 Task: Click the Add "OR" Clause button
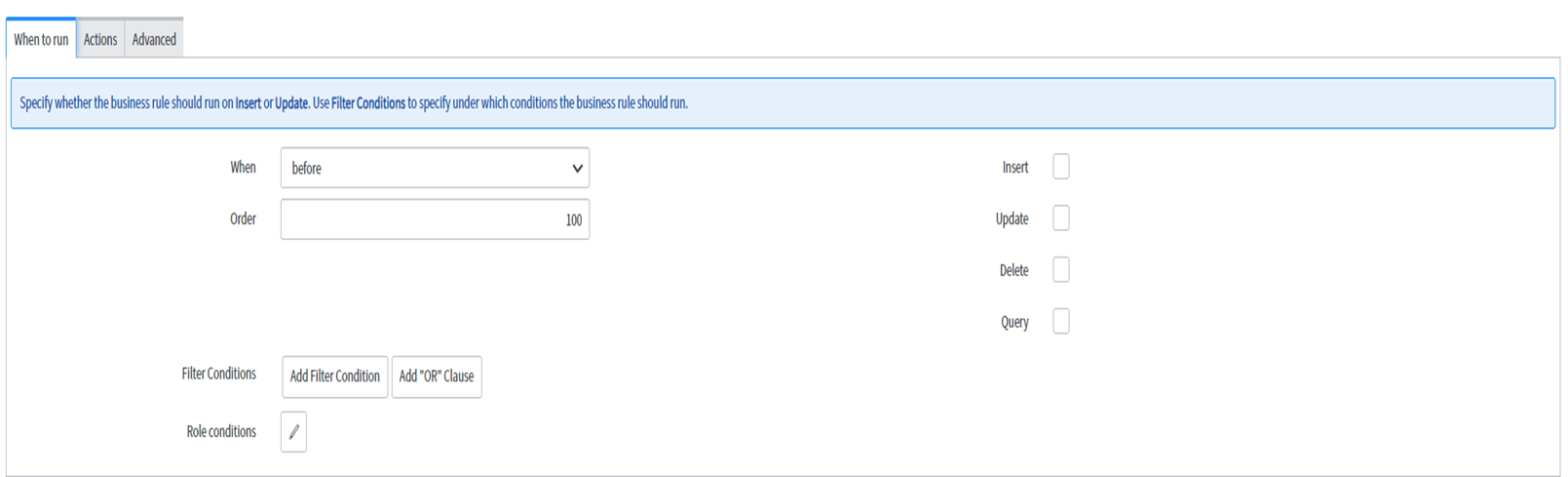tap(437, 377)
